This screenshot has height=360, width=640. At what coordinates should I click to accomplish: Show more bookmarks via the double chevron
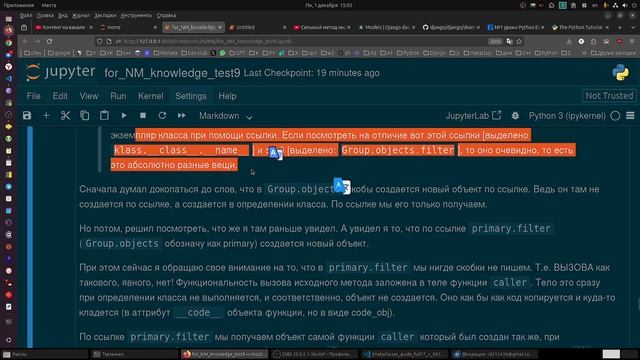coord(584,53)
